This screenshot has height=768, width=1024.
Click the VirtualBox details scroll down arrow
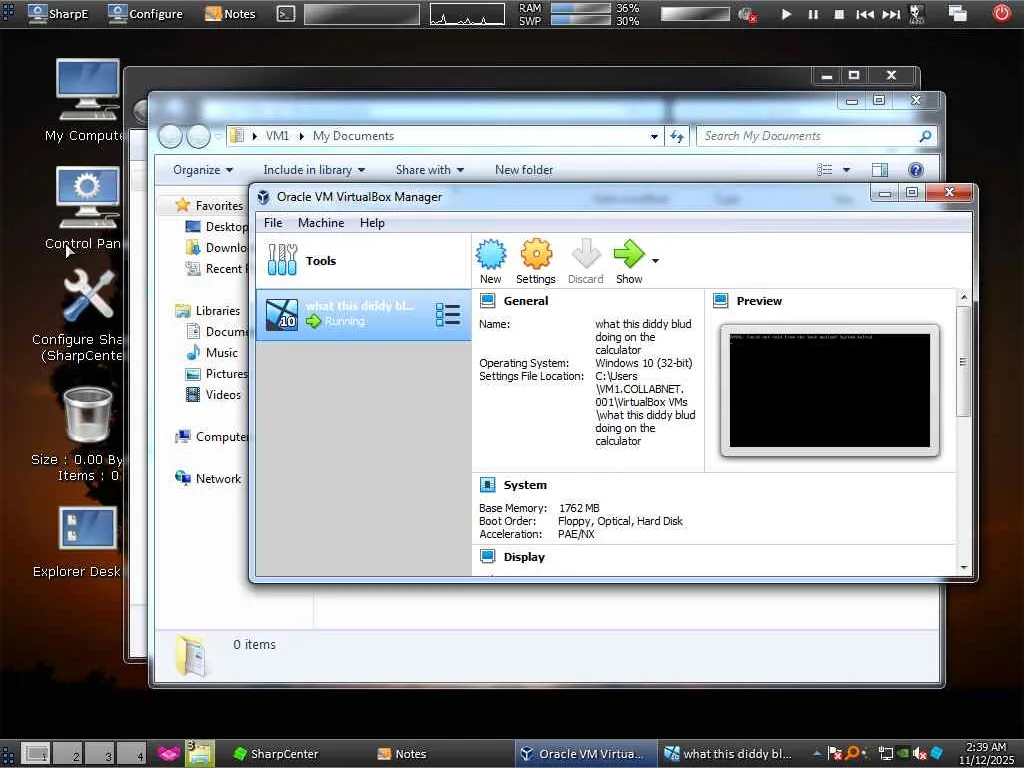(x=963, y=568)
